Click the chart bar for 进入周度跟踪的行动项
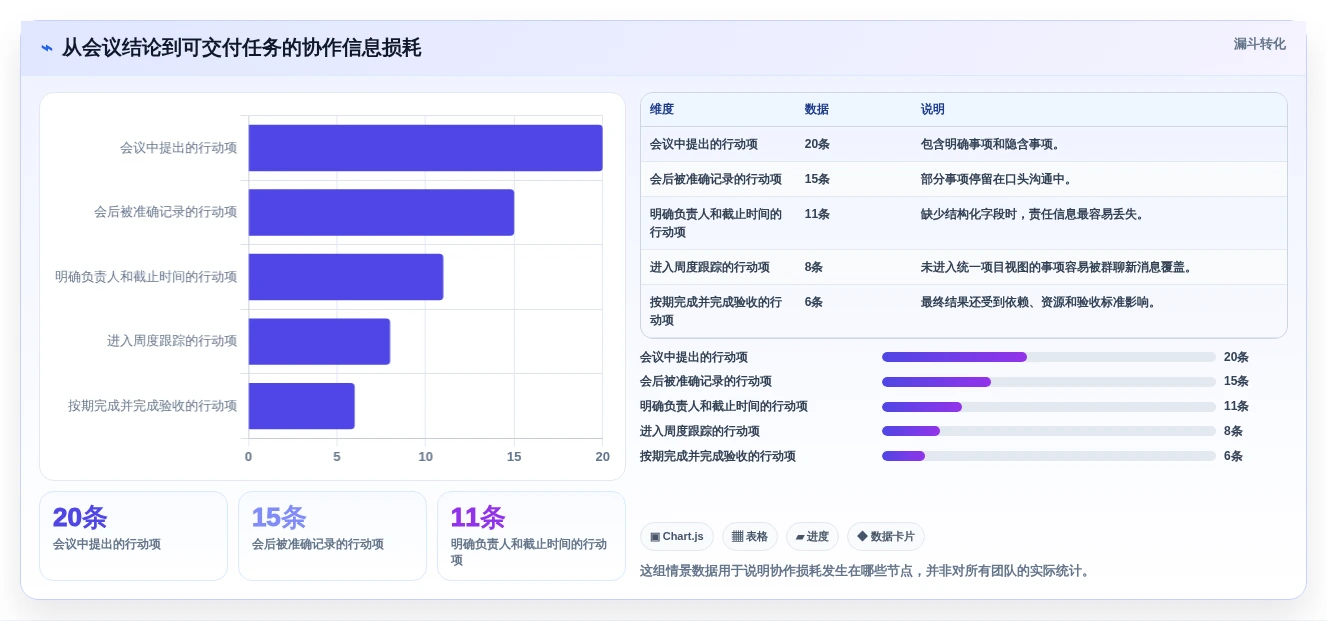 [319, 341]
